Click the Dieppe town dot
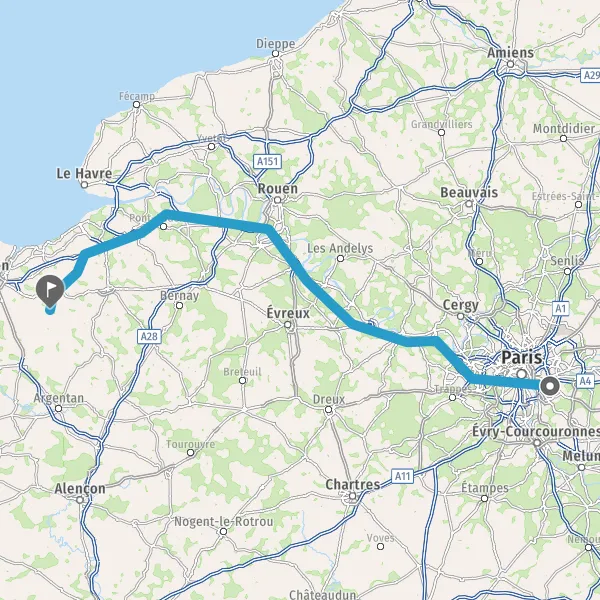 pyautogui.click(x=276, y=54)
